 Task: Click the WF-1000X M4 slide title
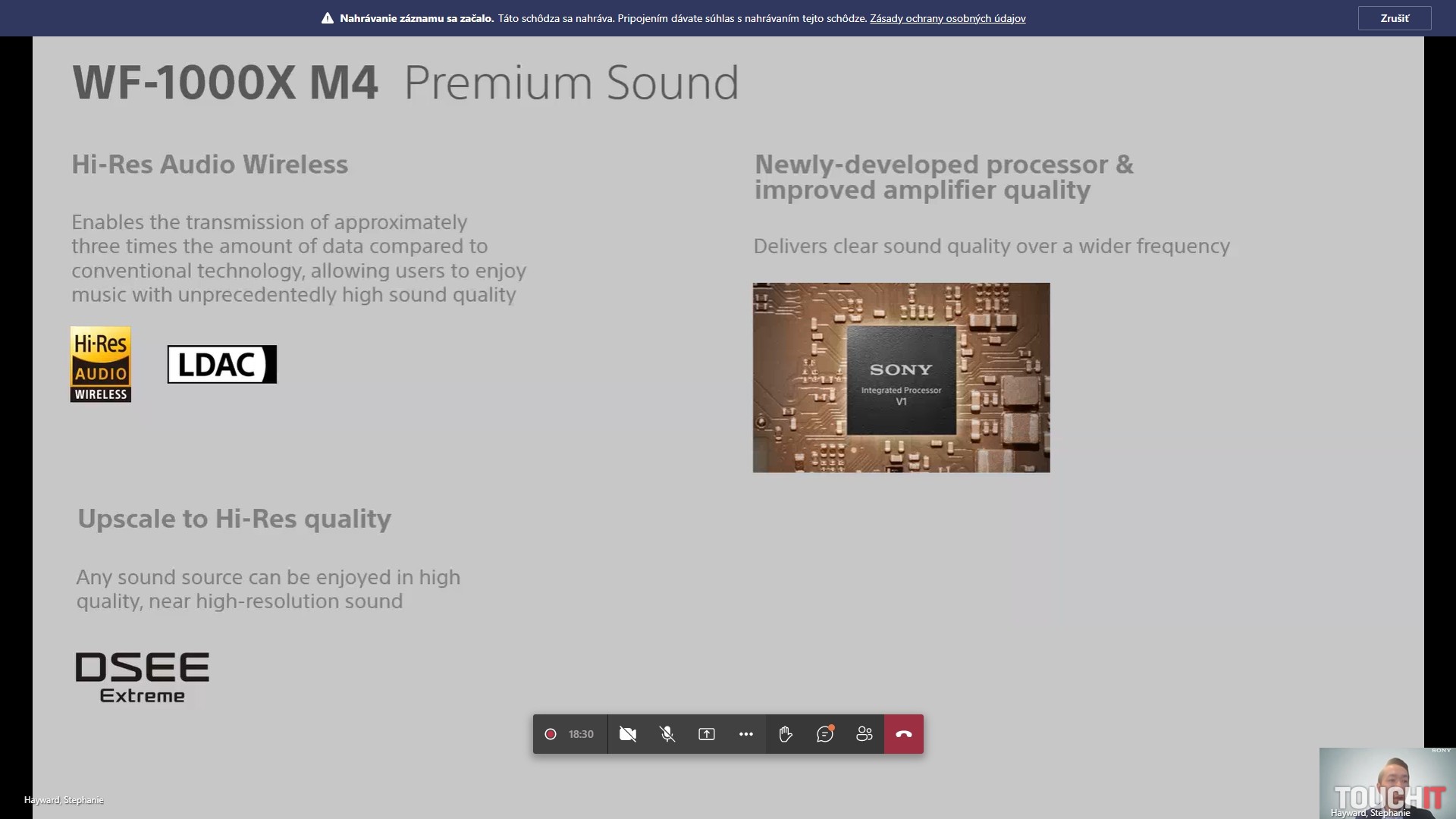point(225,83)
